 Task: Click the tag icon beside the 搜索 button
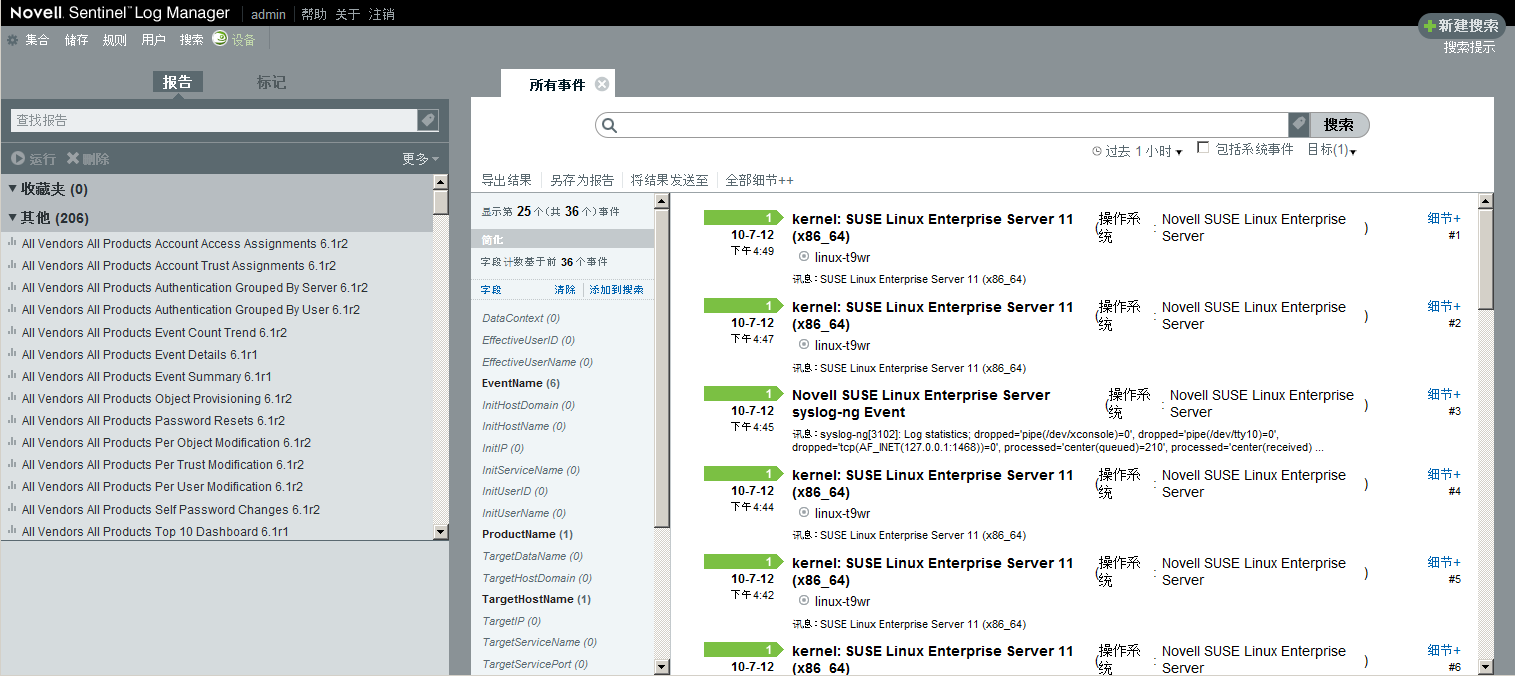(x=1299, y=125)
